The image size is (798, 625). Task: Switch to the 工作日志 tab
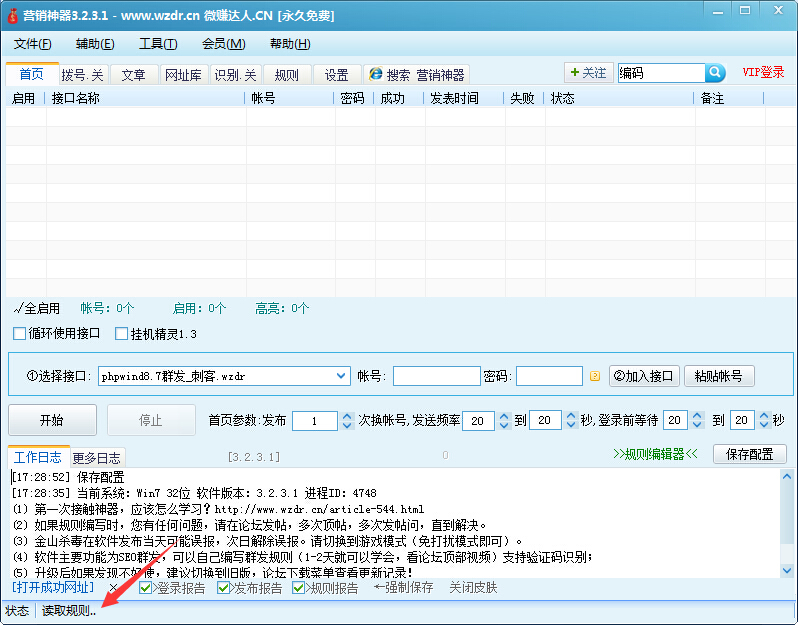[38, 457]
